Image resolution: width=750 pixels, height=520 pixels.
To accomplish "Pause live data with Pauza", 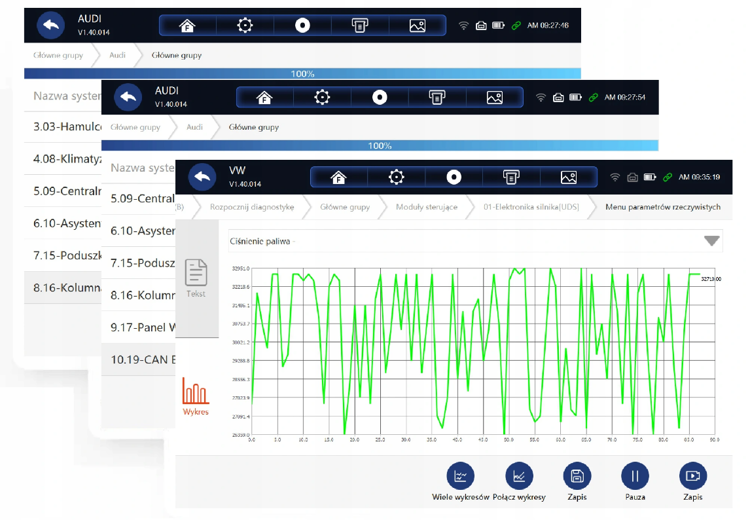I will pos(635,482).
